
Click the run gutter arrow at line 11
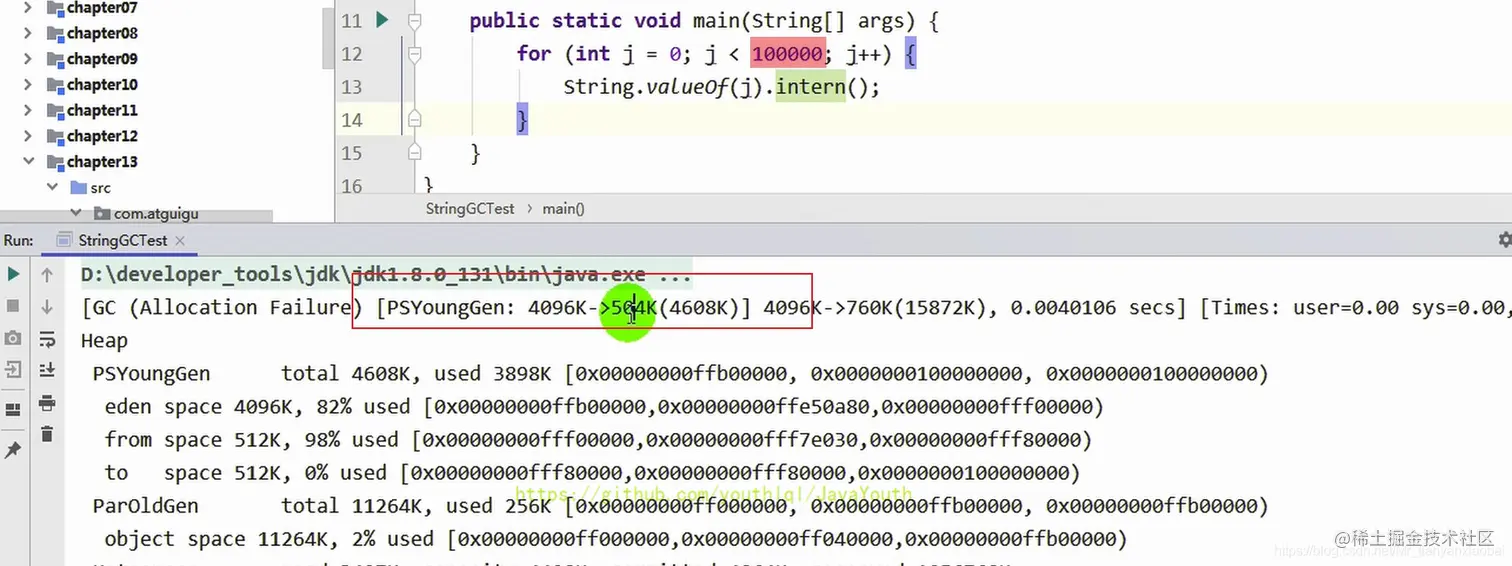pyautogui.click(x=382, y=20)
